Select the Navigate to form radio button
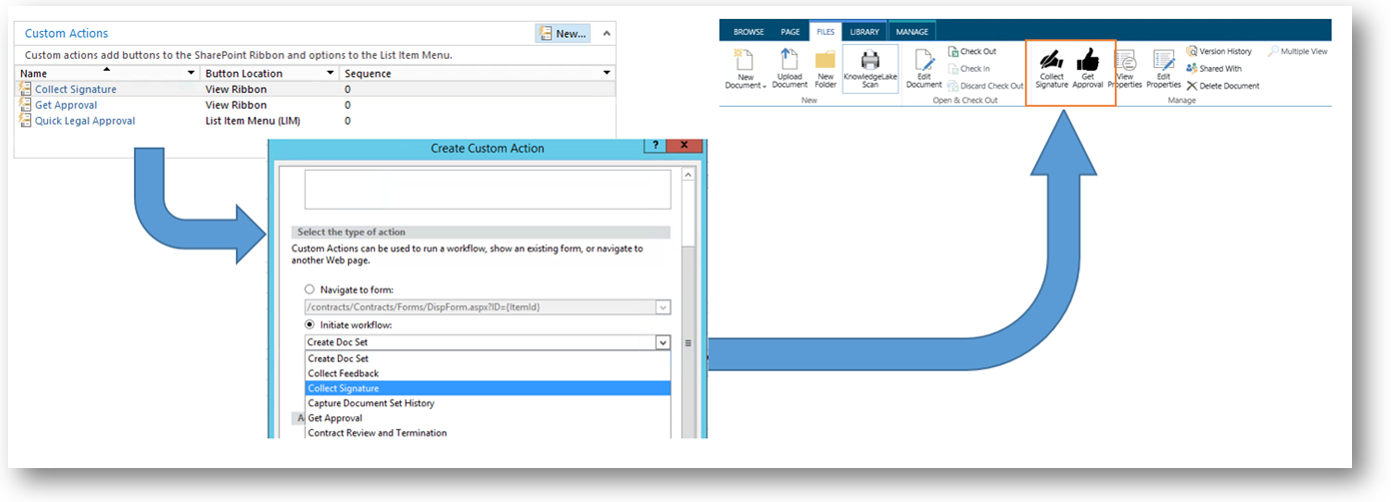 (309, 289)
